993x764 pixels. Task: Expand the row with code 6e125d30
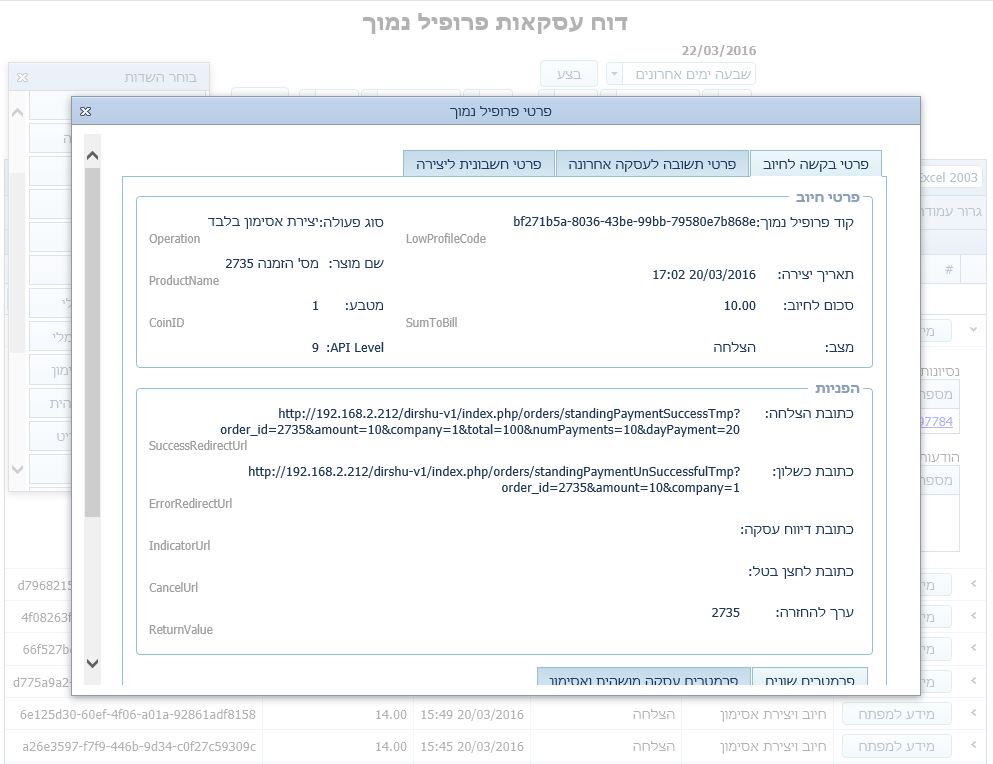click(973, 714)
